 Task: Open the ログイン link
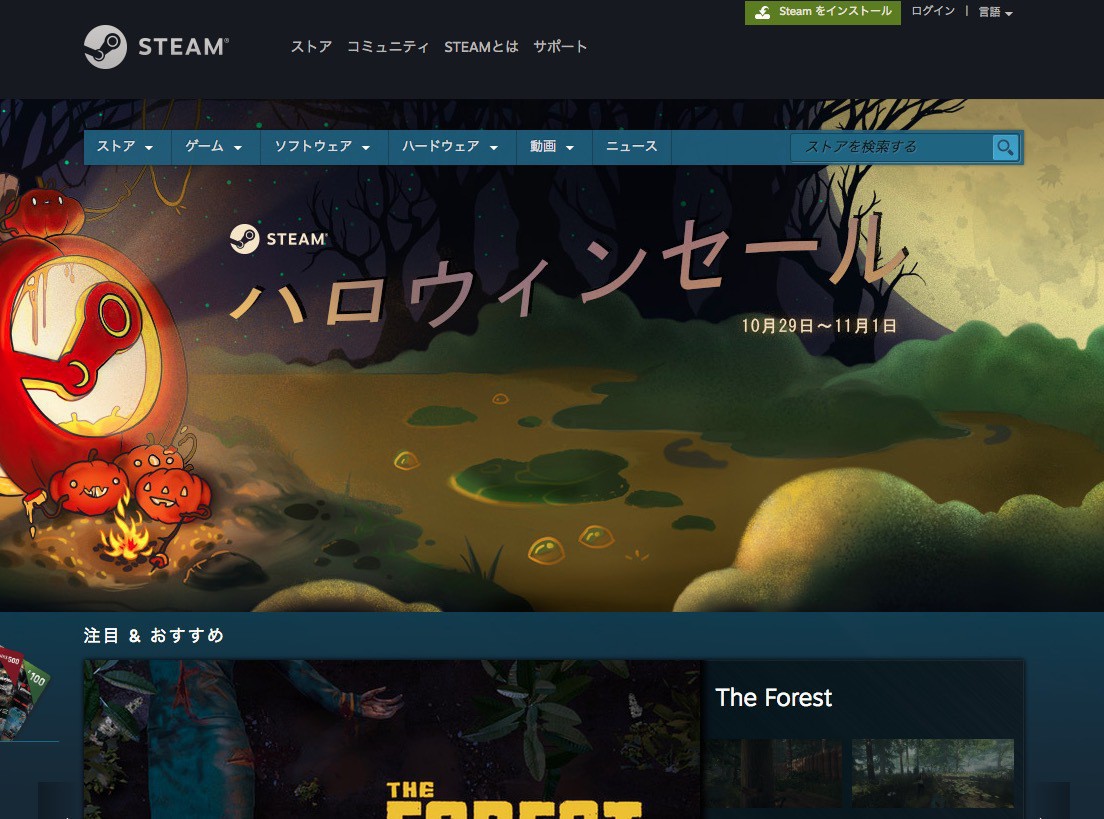(x=932, y=11)
